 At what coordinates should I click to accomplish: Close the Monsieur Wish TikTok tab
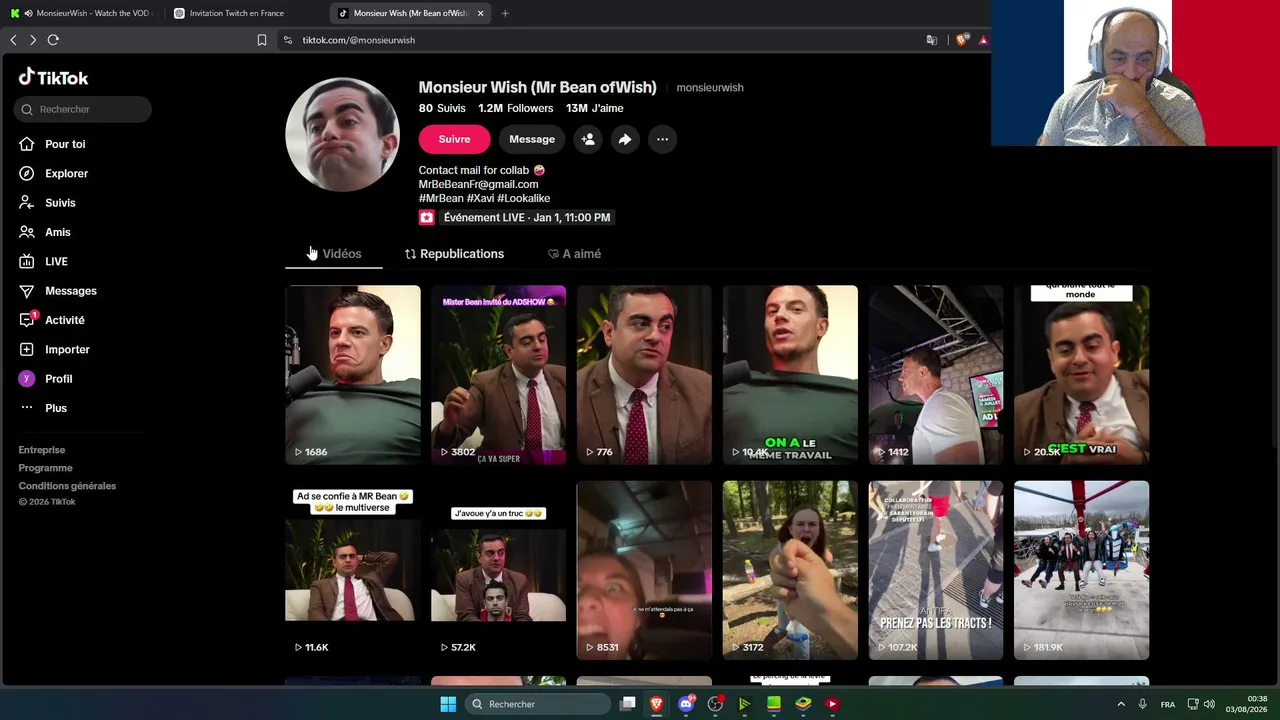pos(481,13)
